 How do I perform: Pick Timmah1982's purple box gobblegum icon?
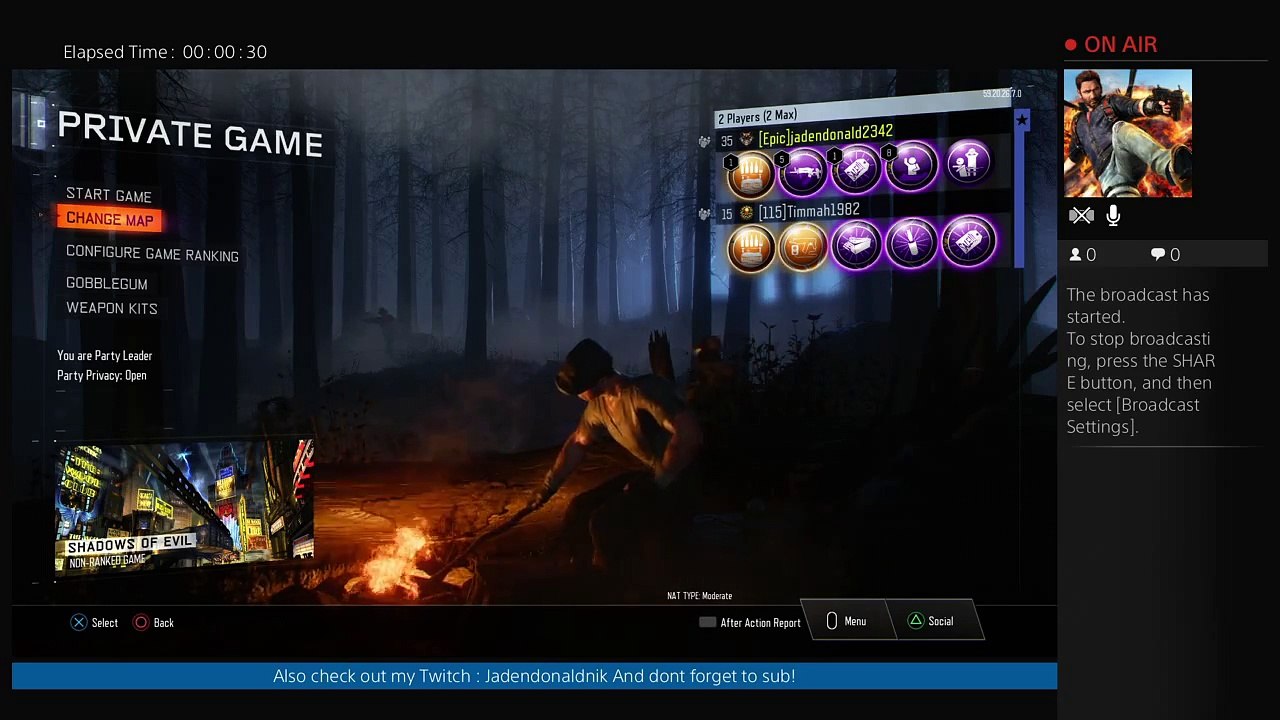[857, 244]
